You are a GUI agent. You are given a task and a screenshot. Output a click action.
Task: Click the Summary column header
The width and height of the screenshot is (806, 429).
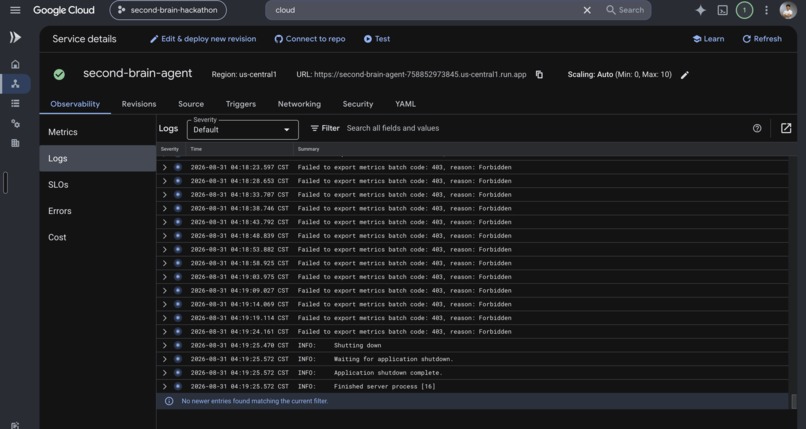point(308,149)
